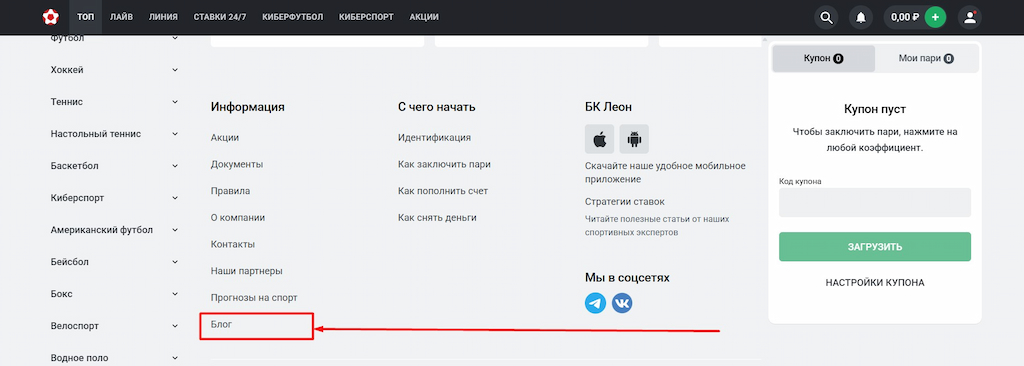Click the Код купона input field
The height and width of the screenshot is (366, 1024).
(x=875, y=203)
